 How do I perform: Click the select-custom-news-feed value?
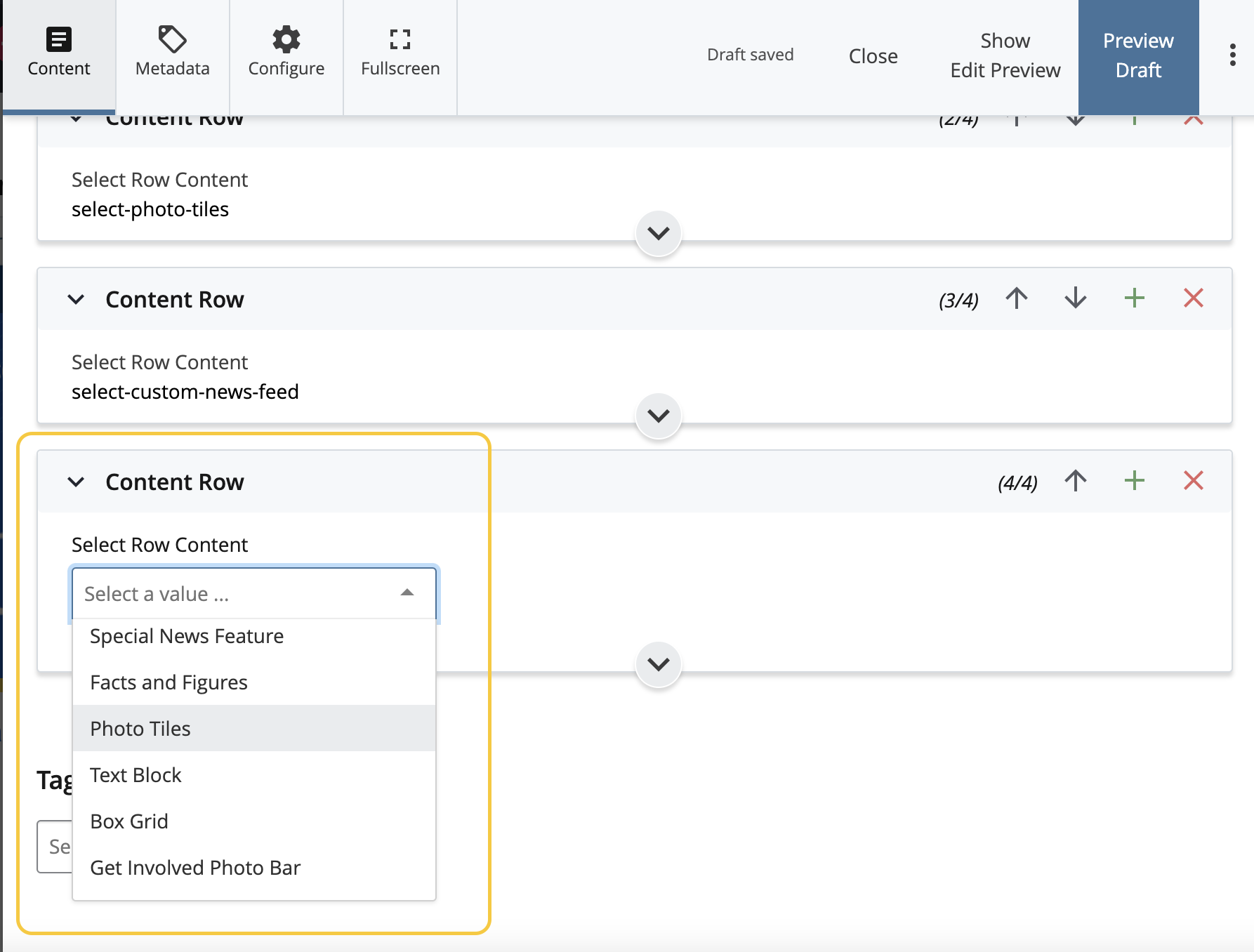185,392
